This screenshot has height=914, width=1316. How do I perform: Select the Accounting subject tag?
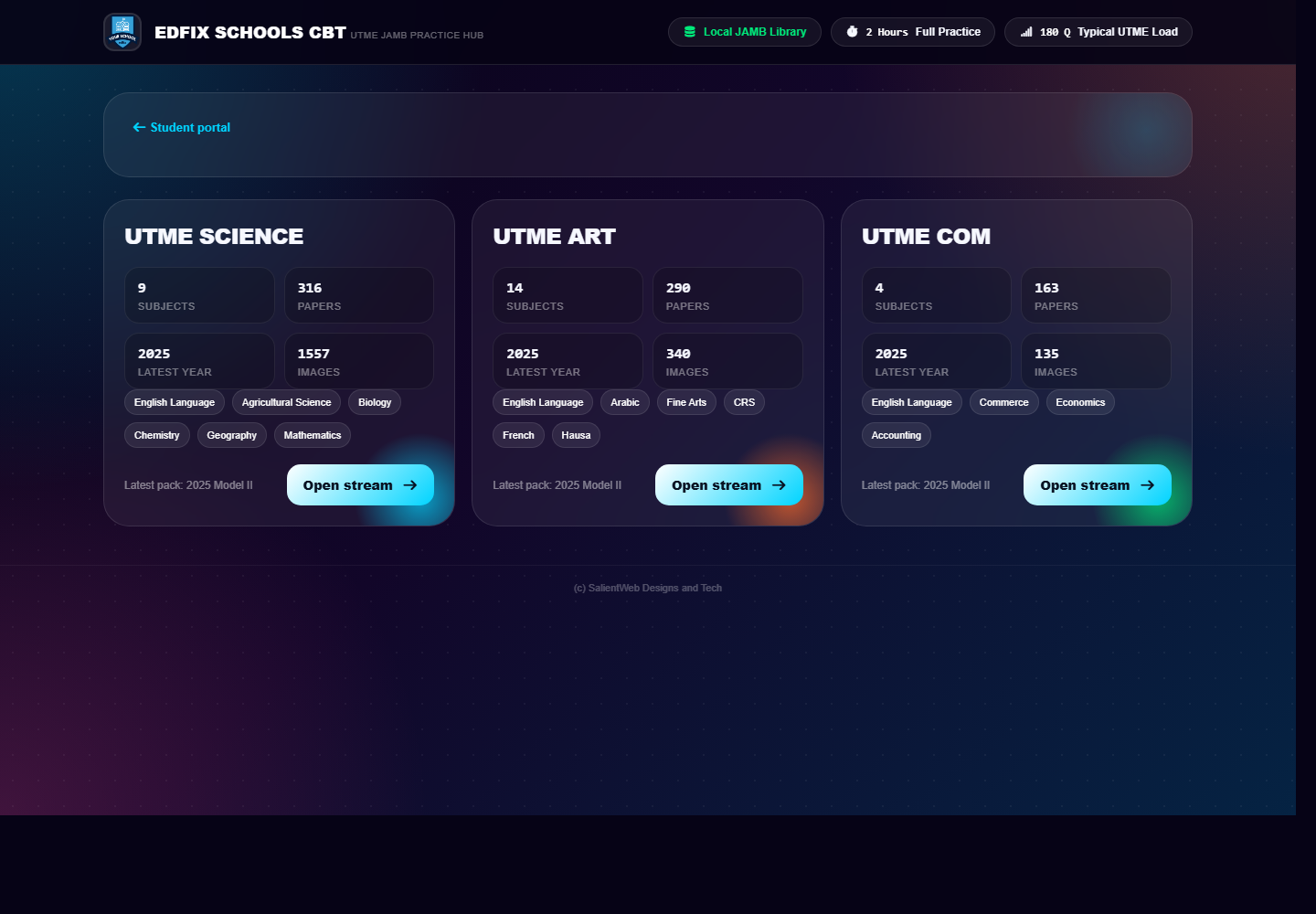coord(897,435)
